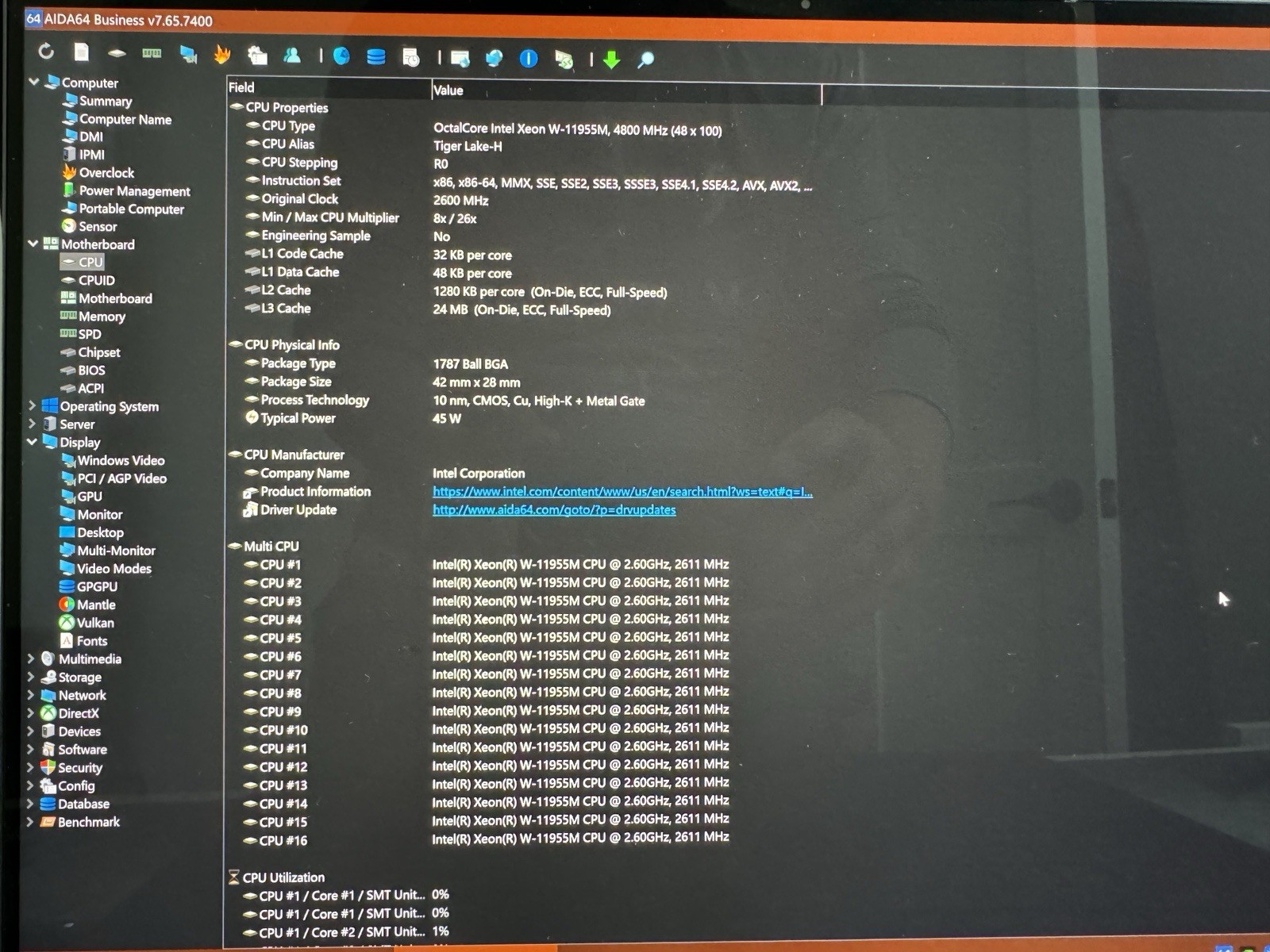Viewport: 1270px width, 952px height.
Task: Click the blue info circle toolbar icon
Action: (x=529, y=59)
